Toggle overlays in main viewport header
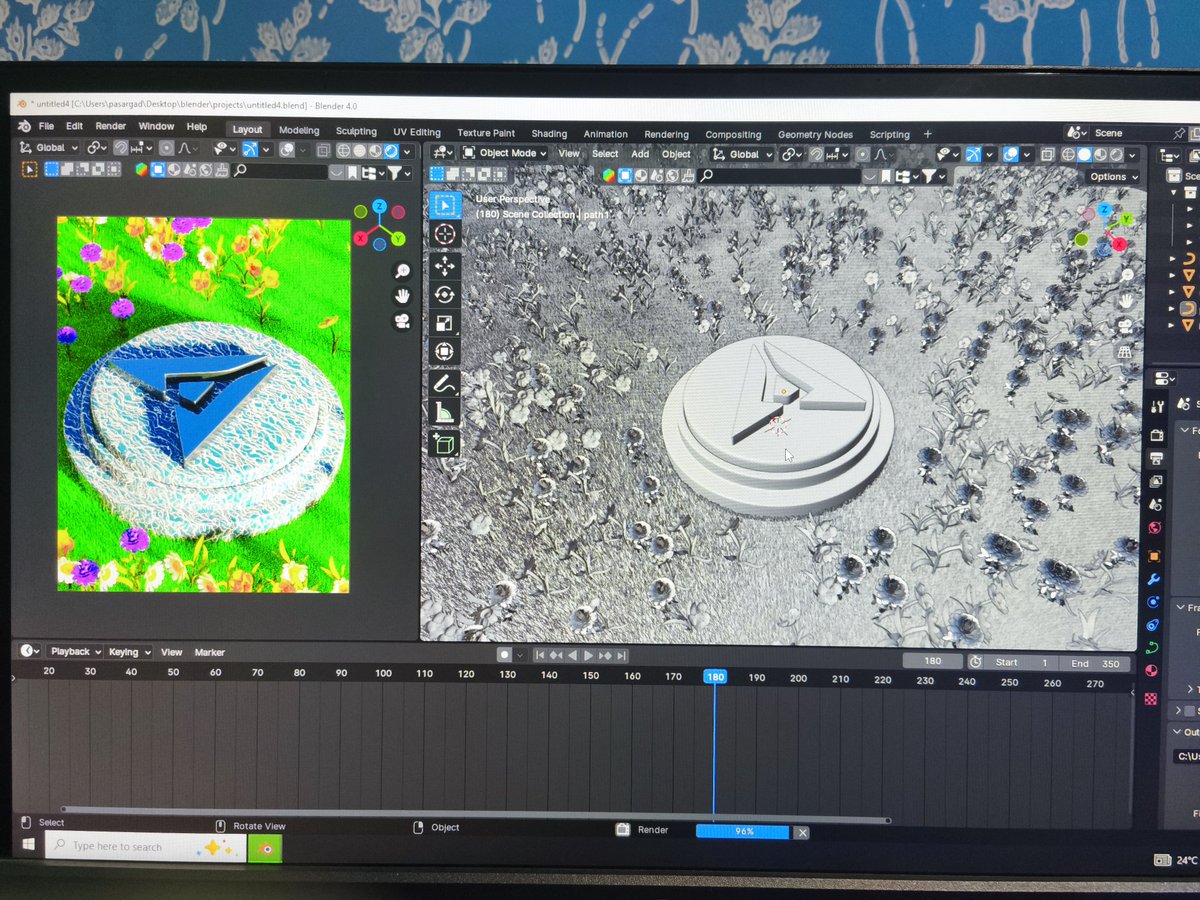The width and height of the screenshot is (1200, 900). pyautogui.click(x=1011, y=154)
